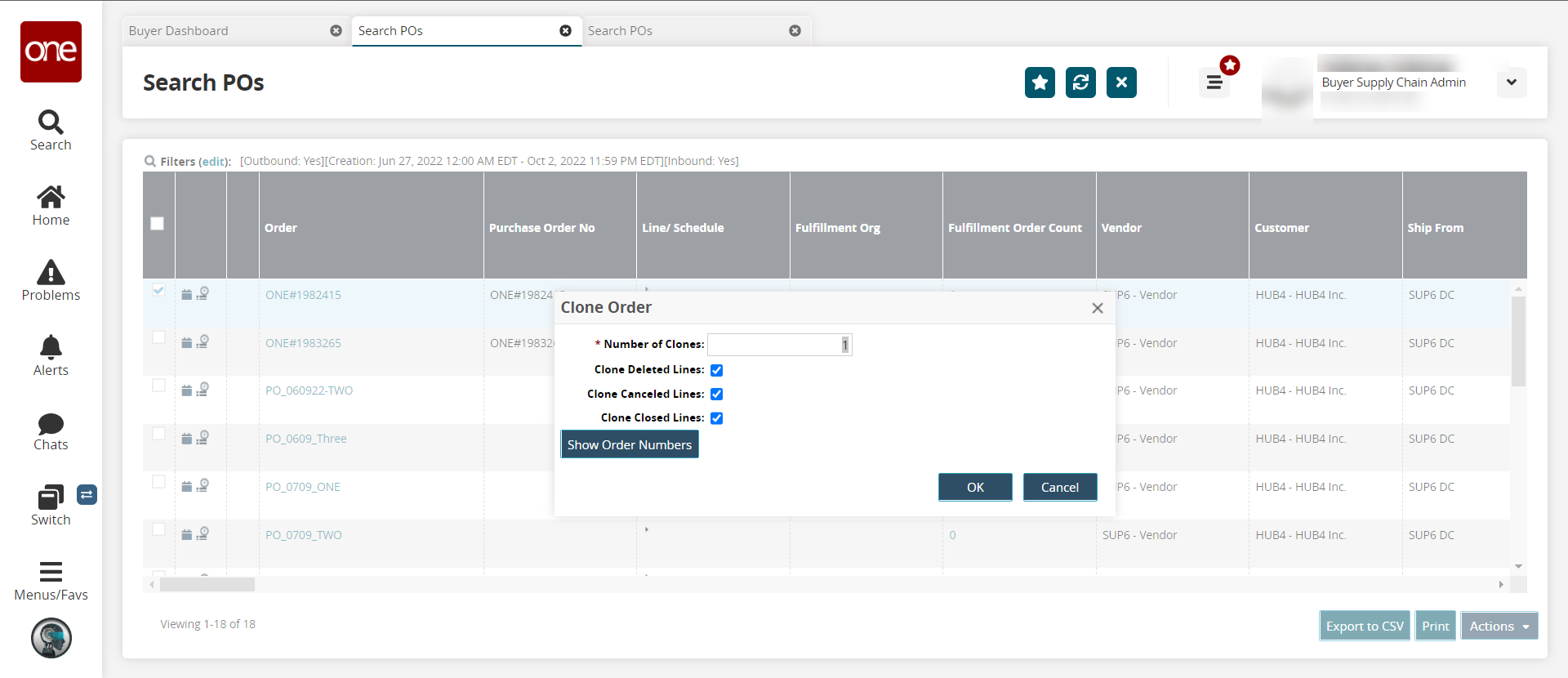Uncheck Clone Closed Lines

(x=716, y=418)
